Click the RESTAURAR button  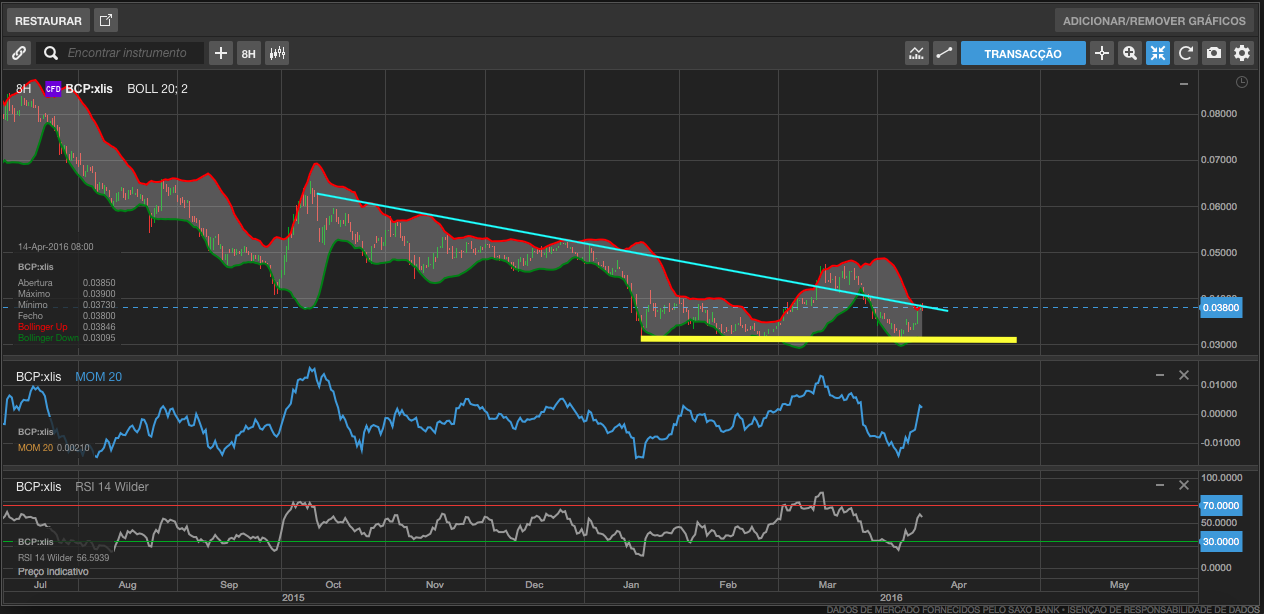tap(48, 20)
